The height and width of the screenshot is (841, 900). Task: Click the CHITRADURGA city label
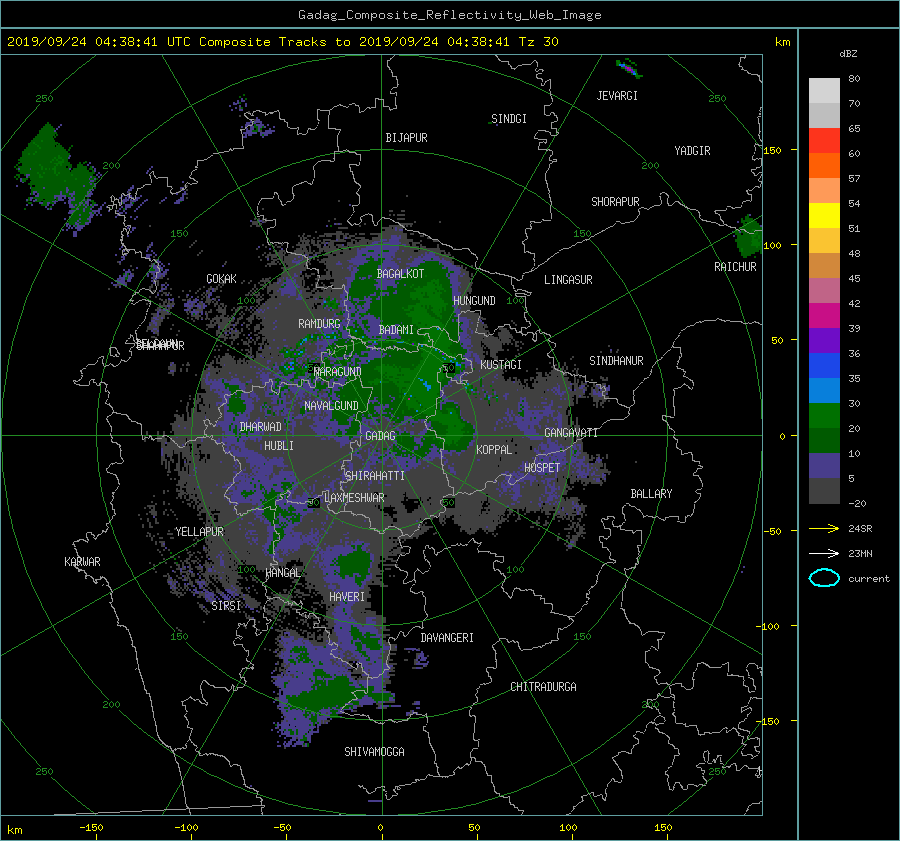(x=543, y=686)
